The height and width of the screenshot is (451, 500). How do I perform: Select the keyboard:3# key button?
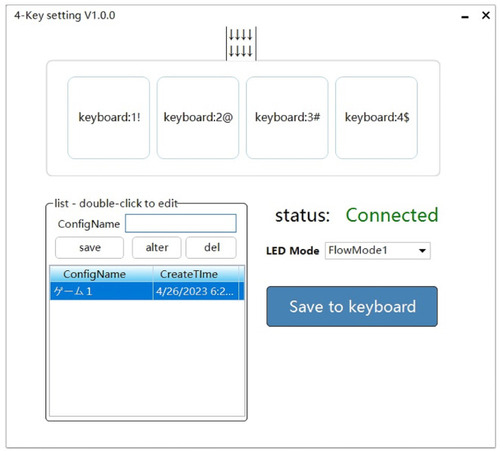(x=287, y=118)
